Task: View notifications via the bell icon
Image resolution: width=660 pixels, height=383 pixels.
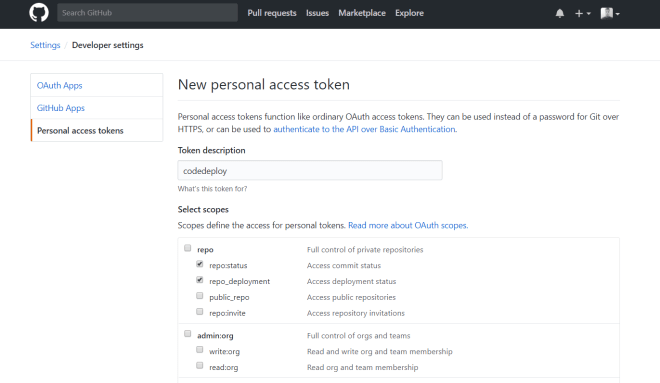Action: 559,13
